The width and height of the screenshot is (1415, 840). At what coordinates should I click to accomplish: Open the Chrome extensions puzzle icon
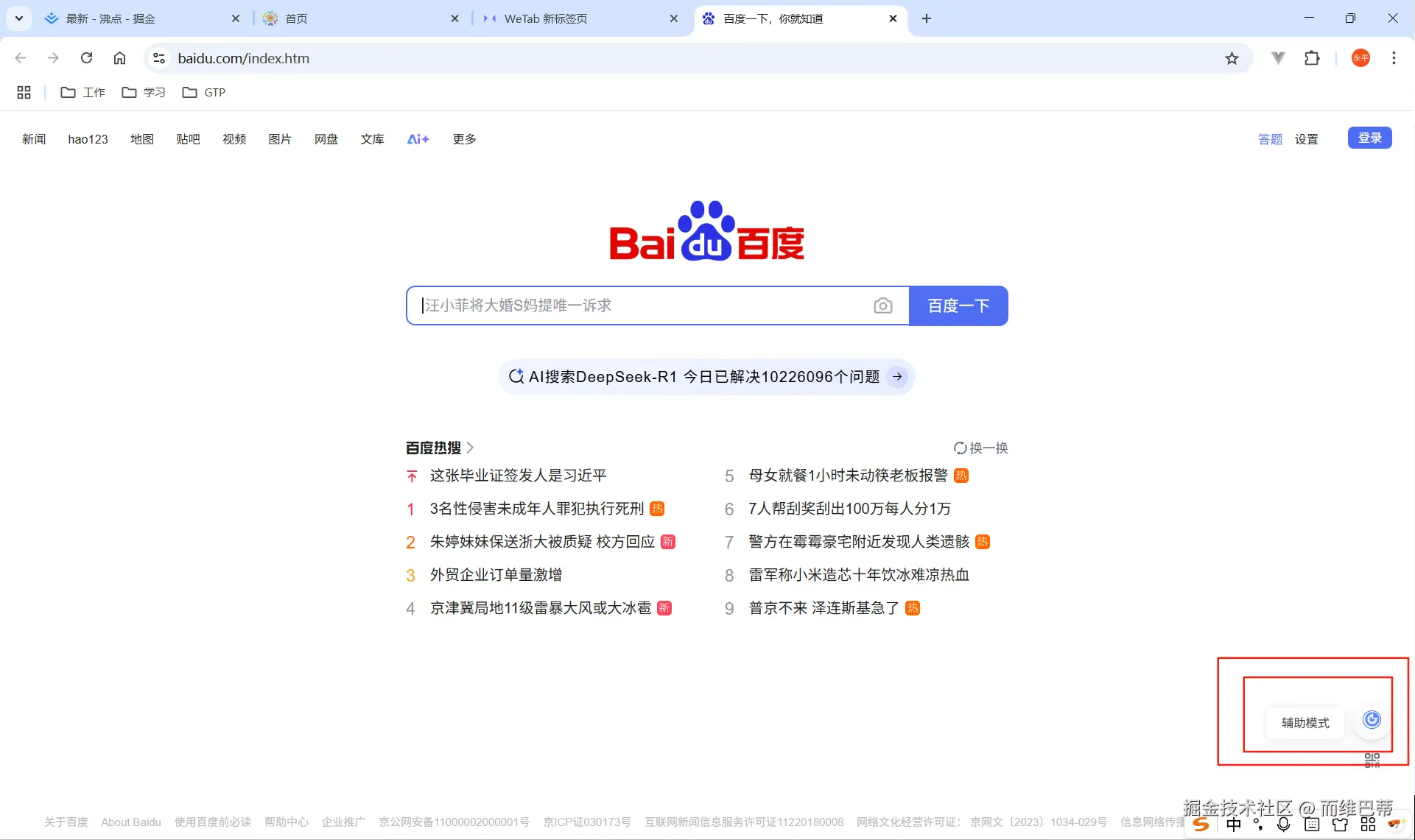tap(1313, 58)
